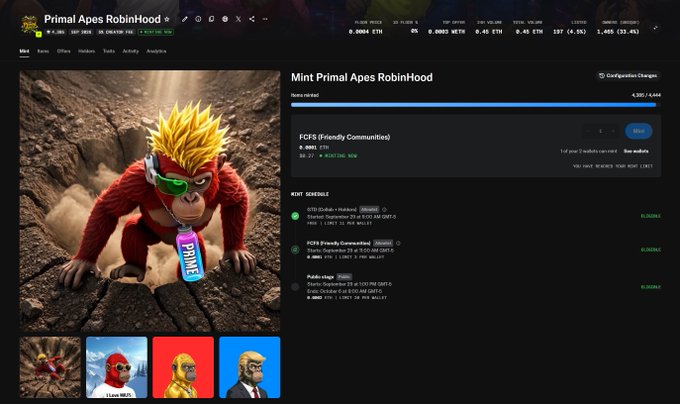The image size is (680, 404).
Task: Click the share icon in header
Action: click(x=252, y=19)
